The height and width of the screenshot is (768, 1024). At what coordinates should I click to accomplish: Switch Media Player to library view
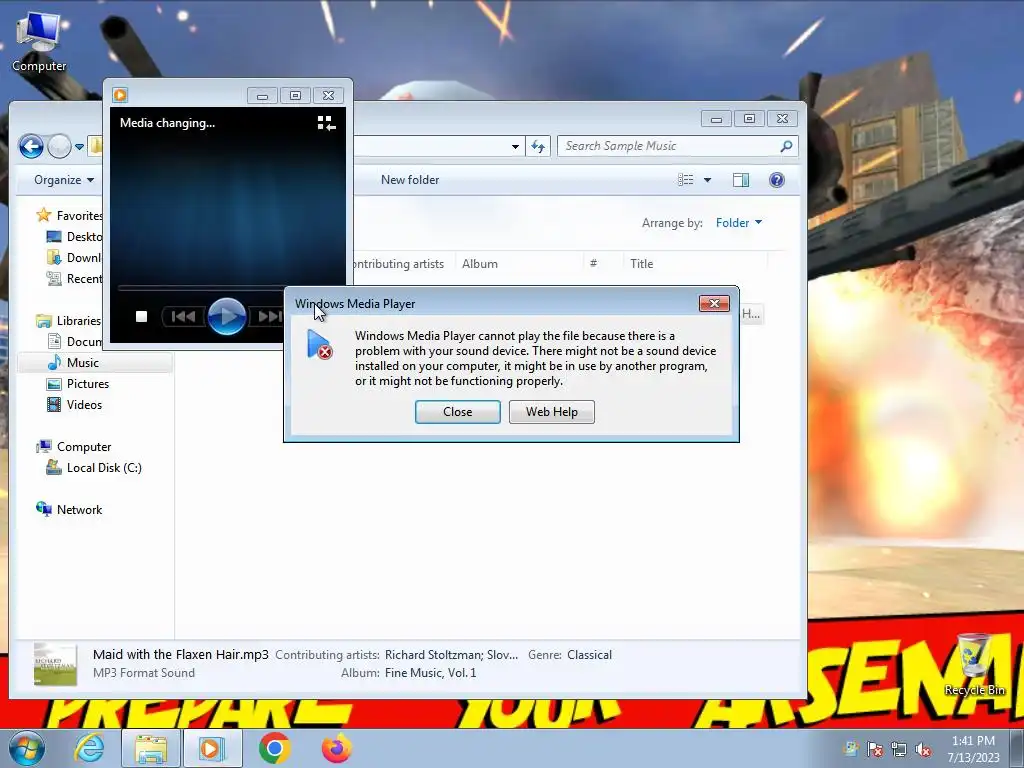[x=326, y=123]
